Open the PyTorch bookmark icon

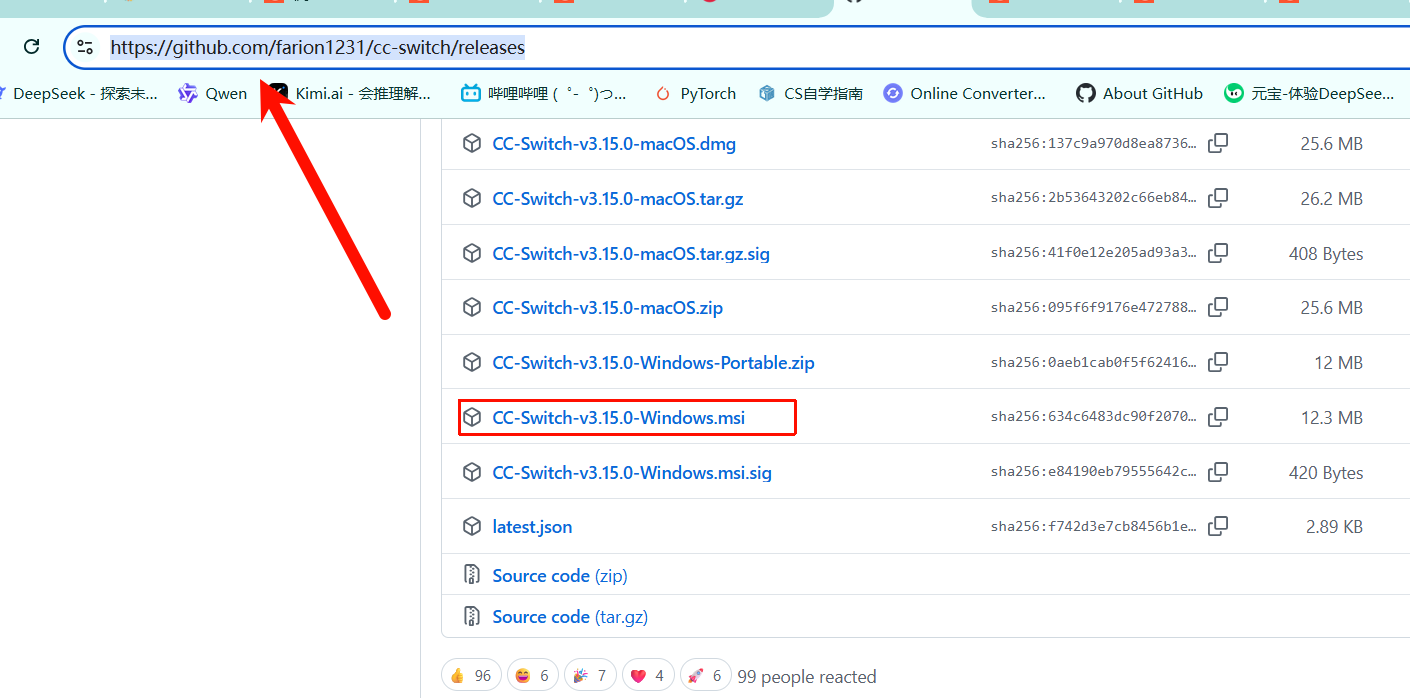[663, 93]
